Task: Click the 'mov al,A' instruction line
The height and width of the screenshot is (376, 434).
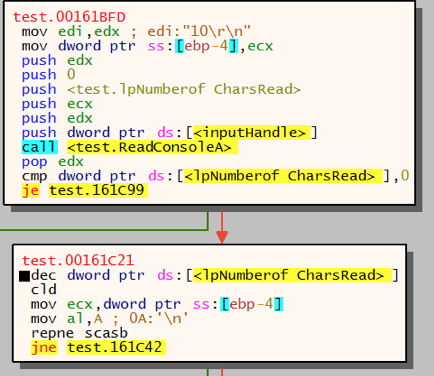Action: (110, 319)
